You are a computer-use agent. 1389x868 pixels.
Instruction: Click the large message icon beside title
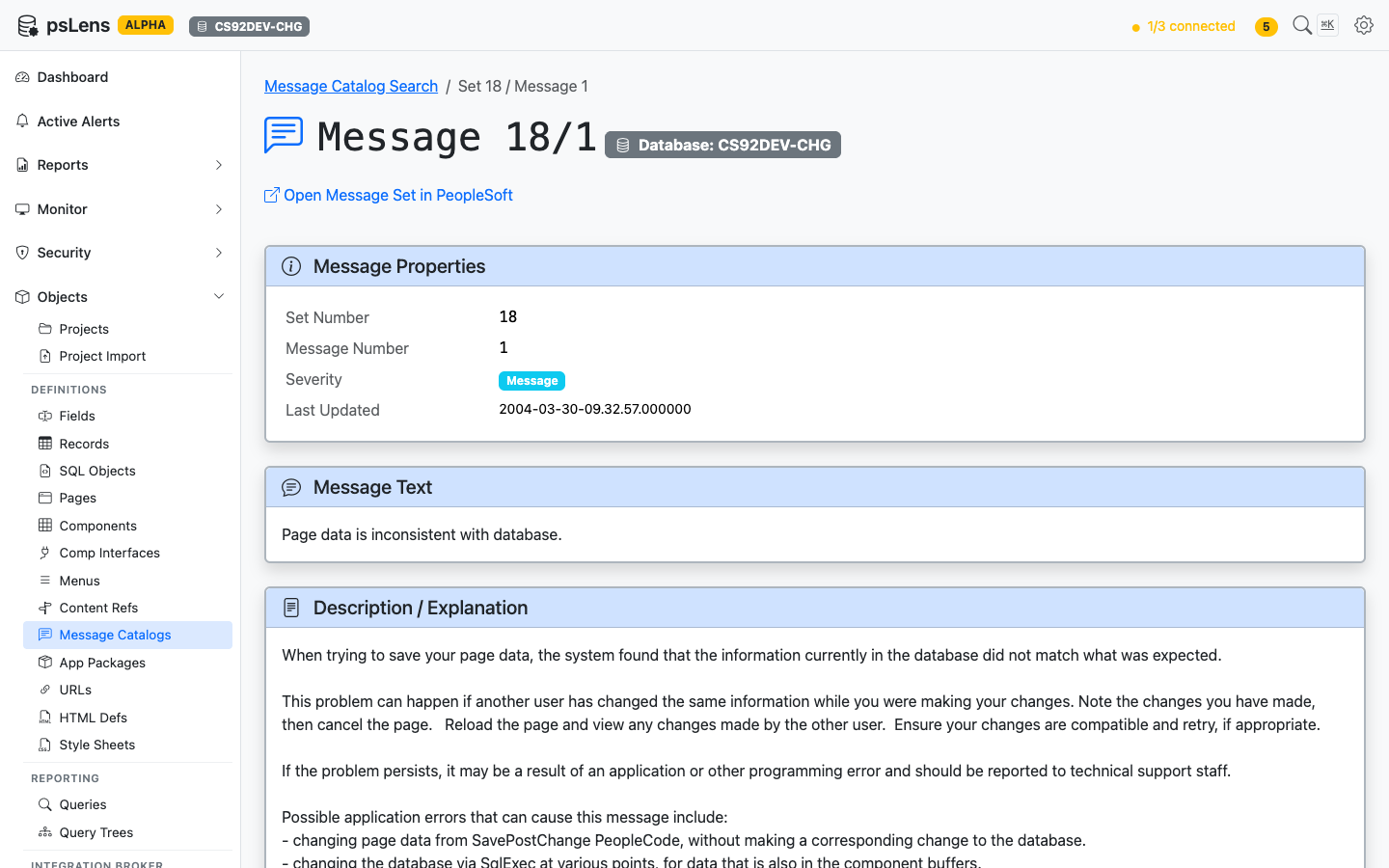(x=284, y=135)
